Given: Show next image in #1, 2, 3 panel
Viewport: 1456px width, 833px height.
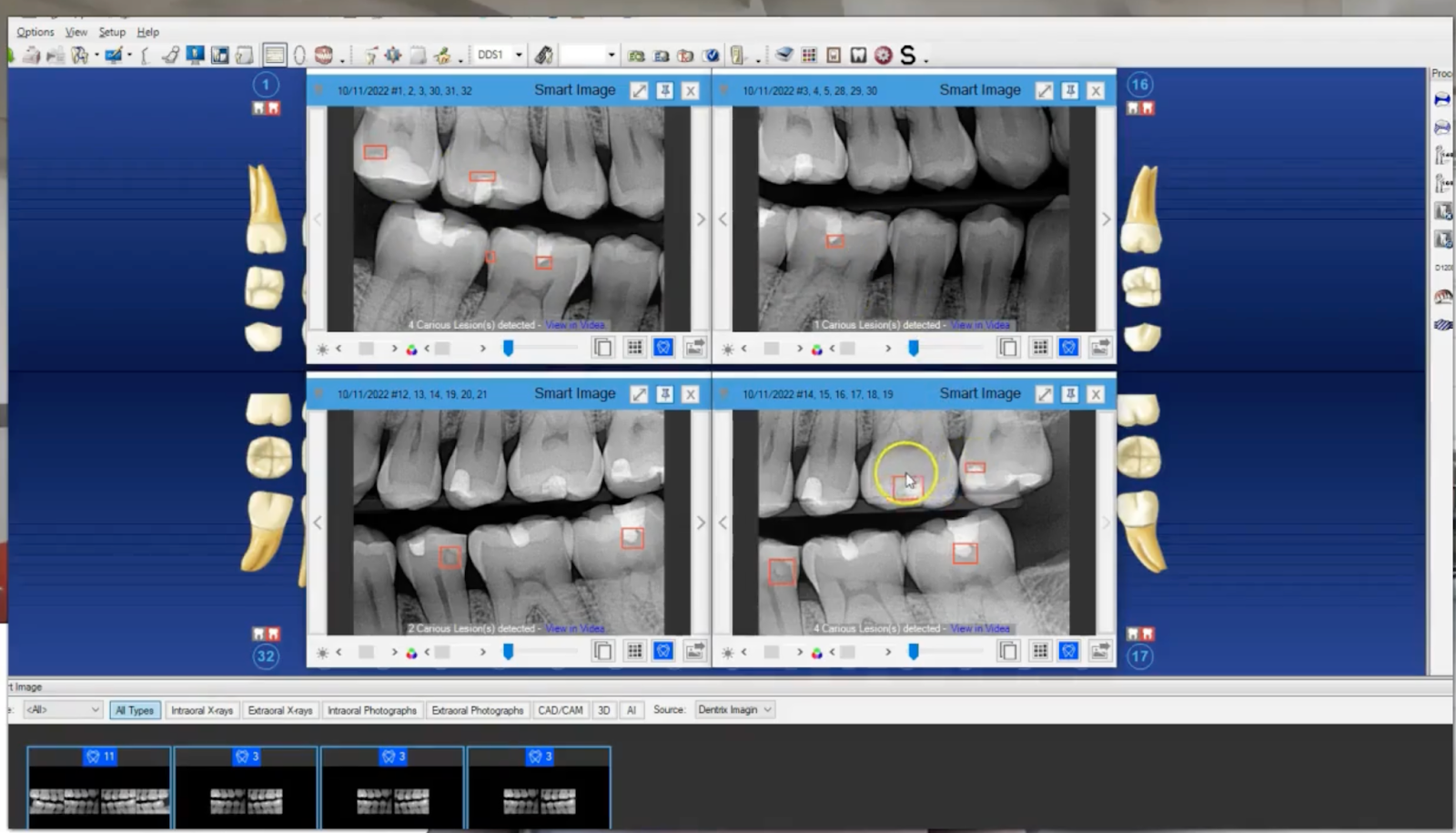Looking at the screenshot, I should (x=701, y=219).
